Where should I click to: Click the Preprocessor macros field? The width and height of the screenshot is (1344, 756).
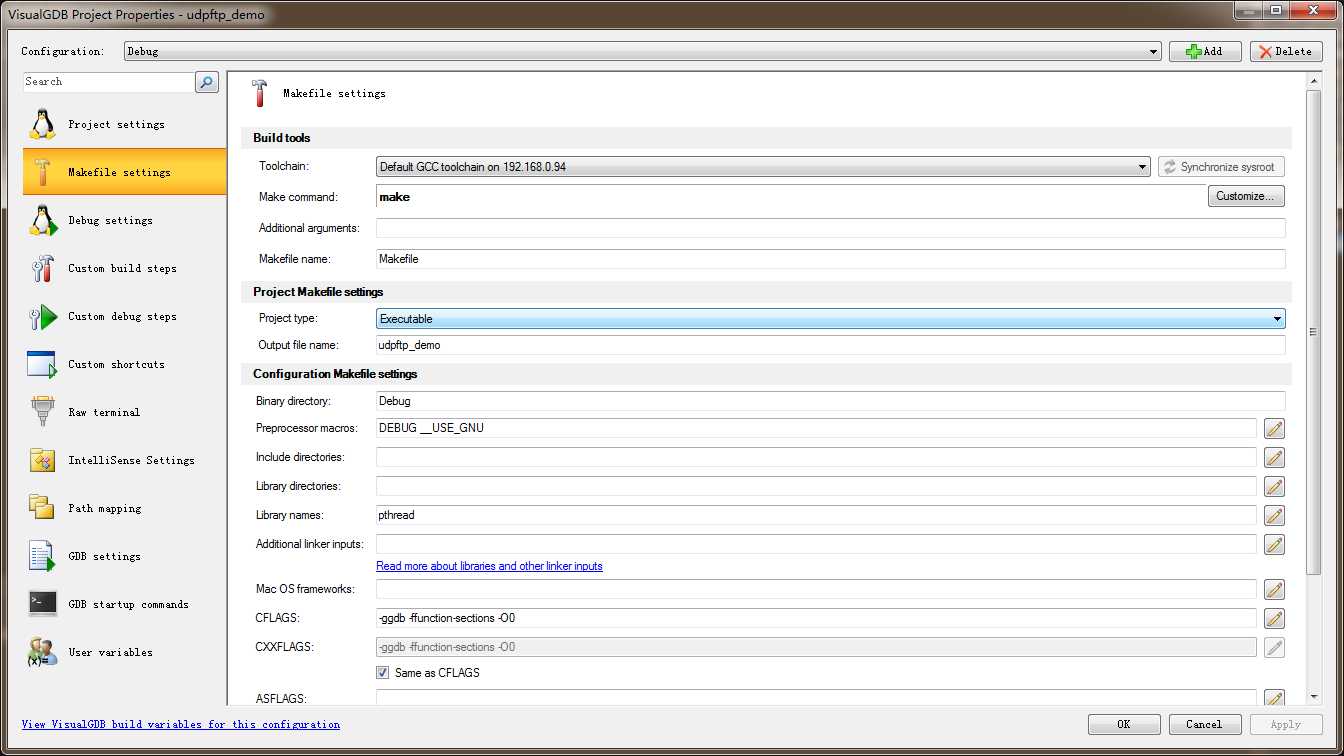(816, 428)
